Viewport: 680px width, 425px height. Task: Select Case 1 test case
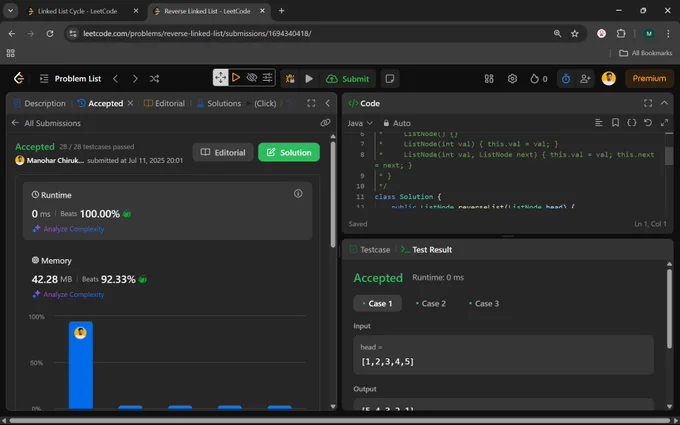click(x=377, y=304)
